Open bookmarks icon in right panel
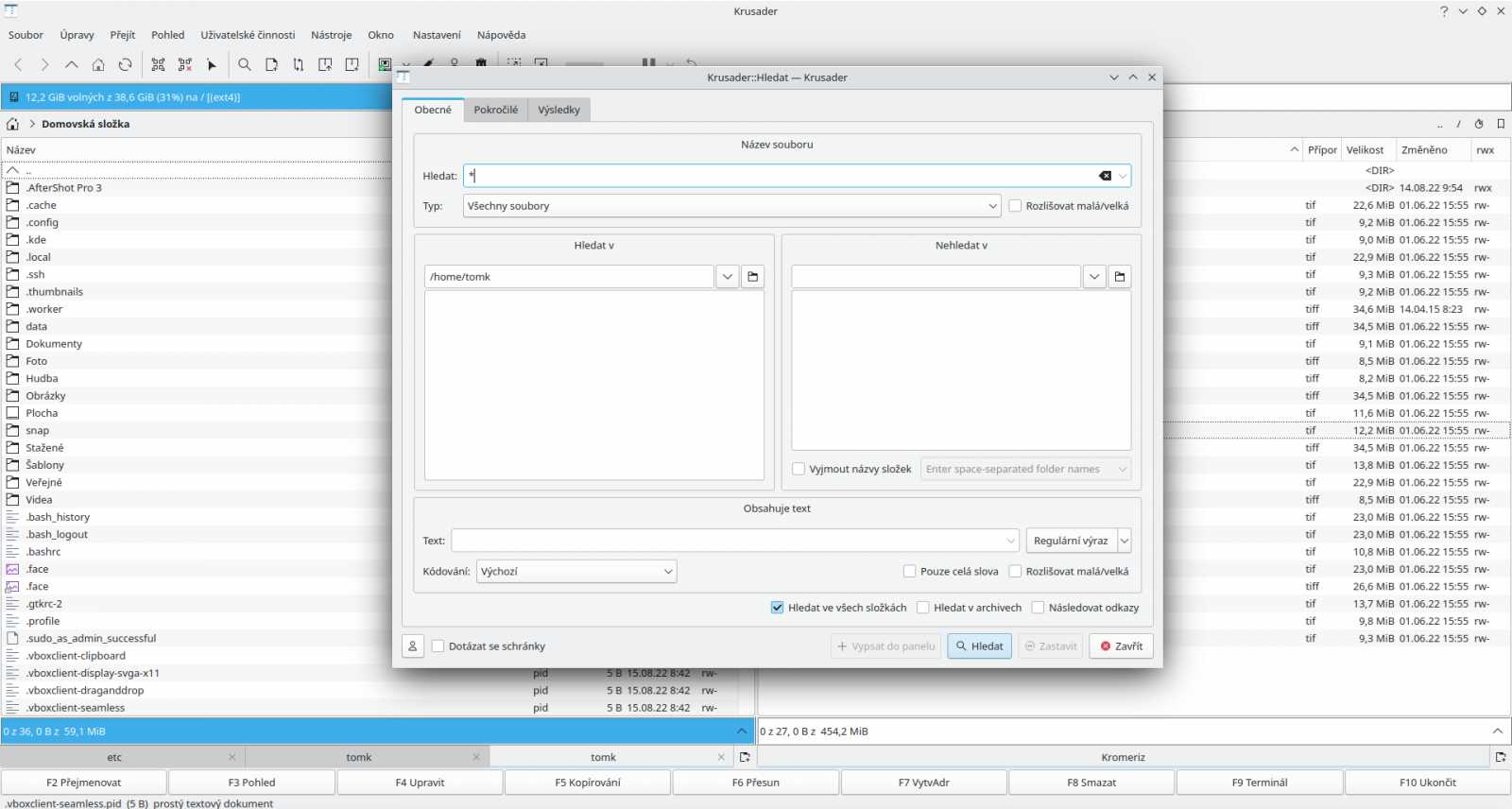This screenshot has width=1512, height=809. [1501, 124]
